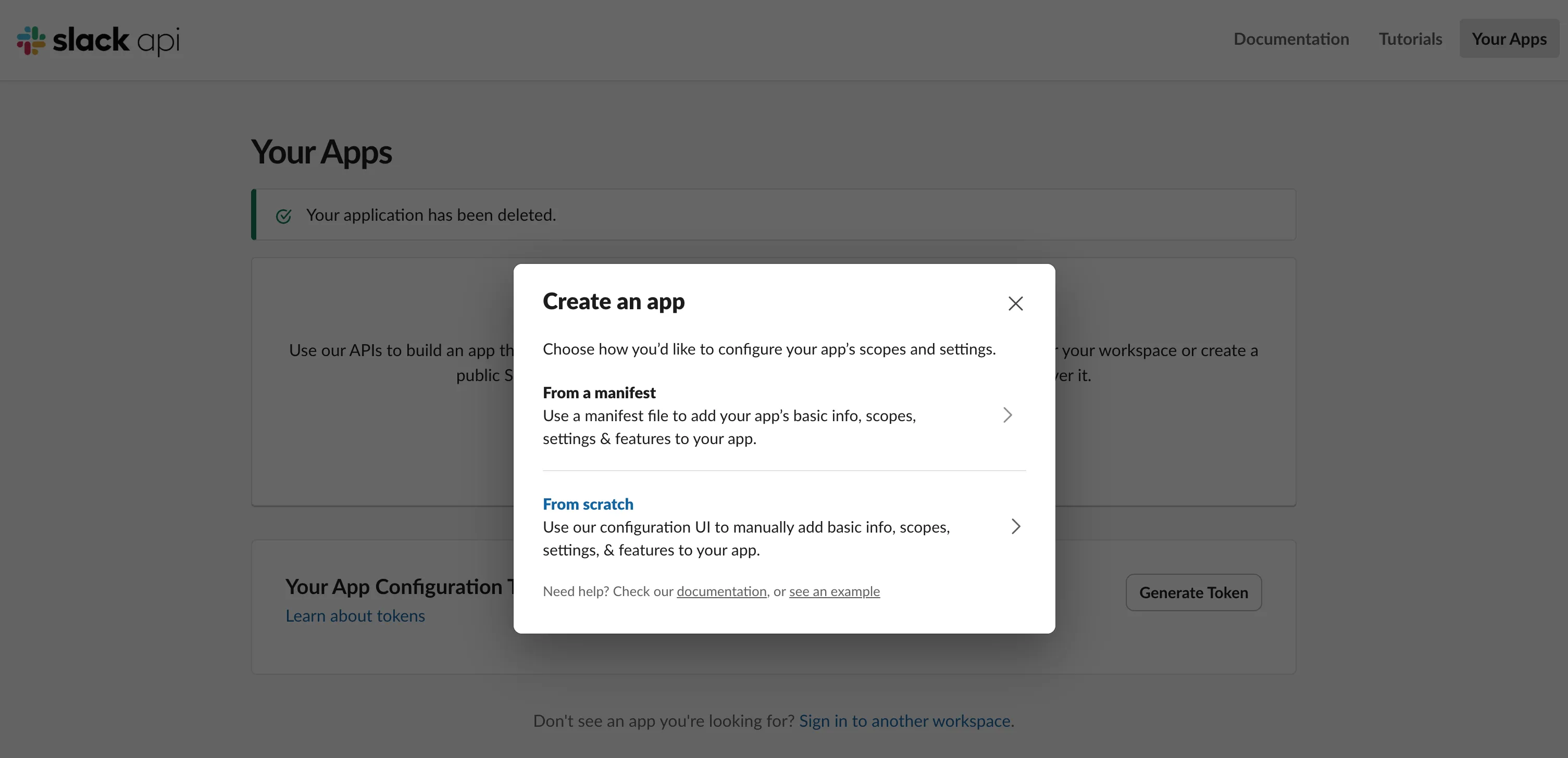Switch to the Your Apps section
1568x758 pixels.
click(1509, 39)
